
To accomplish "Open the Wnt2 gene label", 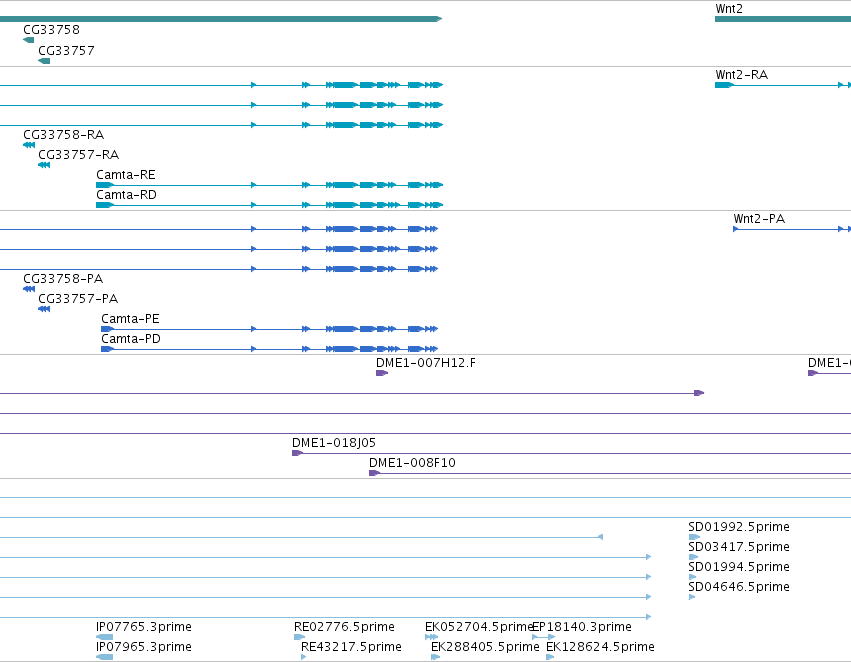I will 729,9.
